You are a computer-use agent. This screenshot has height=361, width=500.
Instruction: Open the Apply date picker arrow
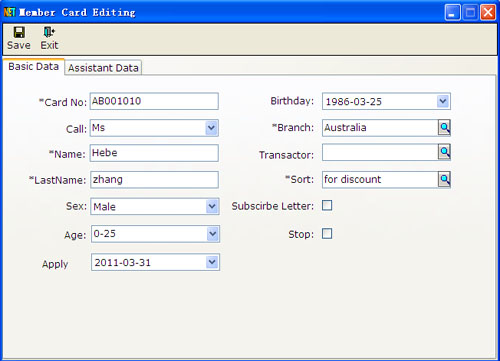coord(212,262)
